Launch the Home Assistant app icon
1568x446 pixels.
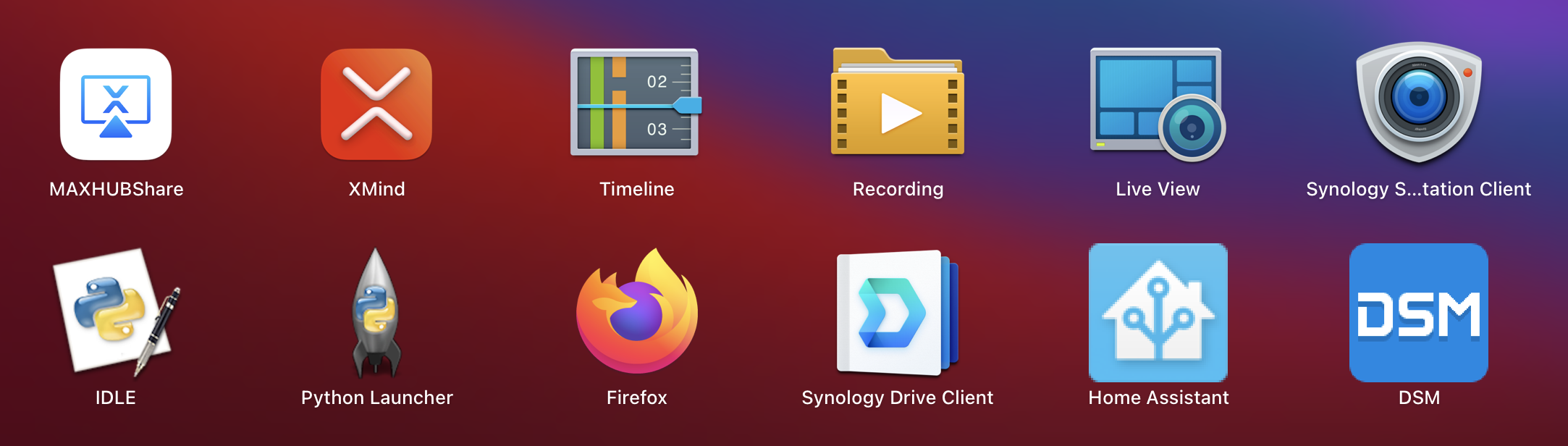point(1158,313)
